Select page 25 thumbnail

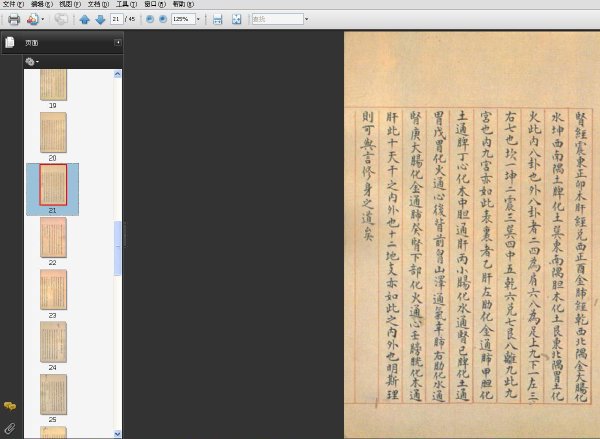(x=53, y=395)
